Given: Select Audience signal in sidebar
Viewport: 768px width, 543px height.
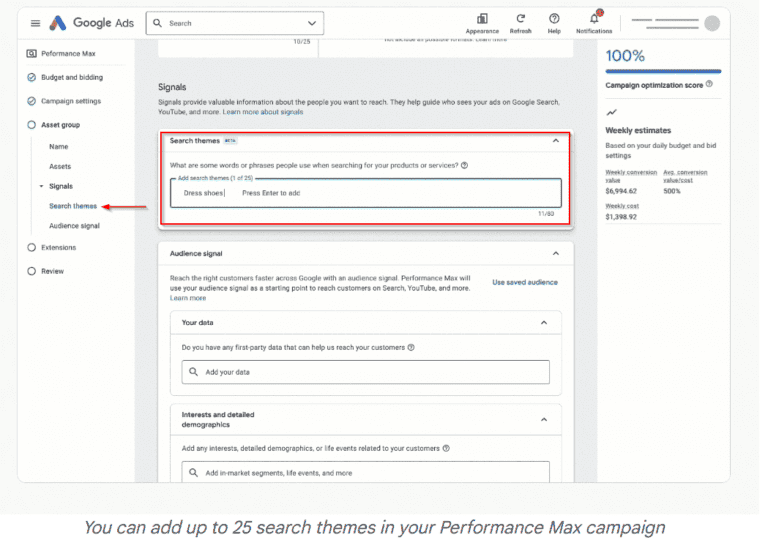Looking at the screenshot, I should click(x=74, y=226).
